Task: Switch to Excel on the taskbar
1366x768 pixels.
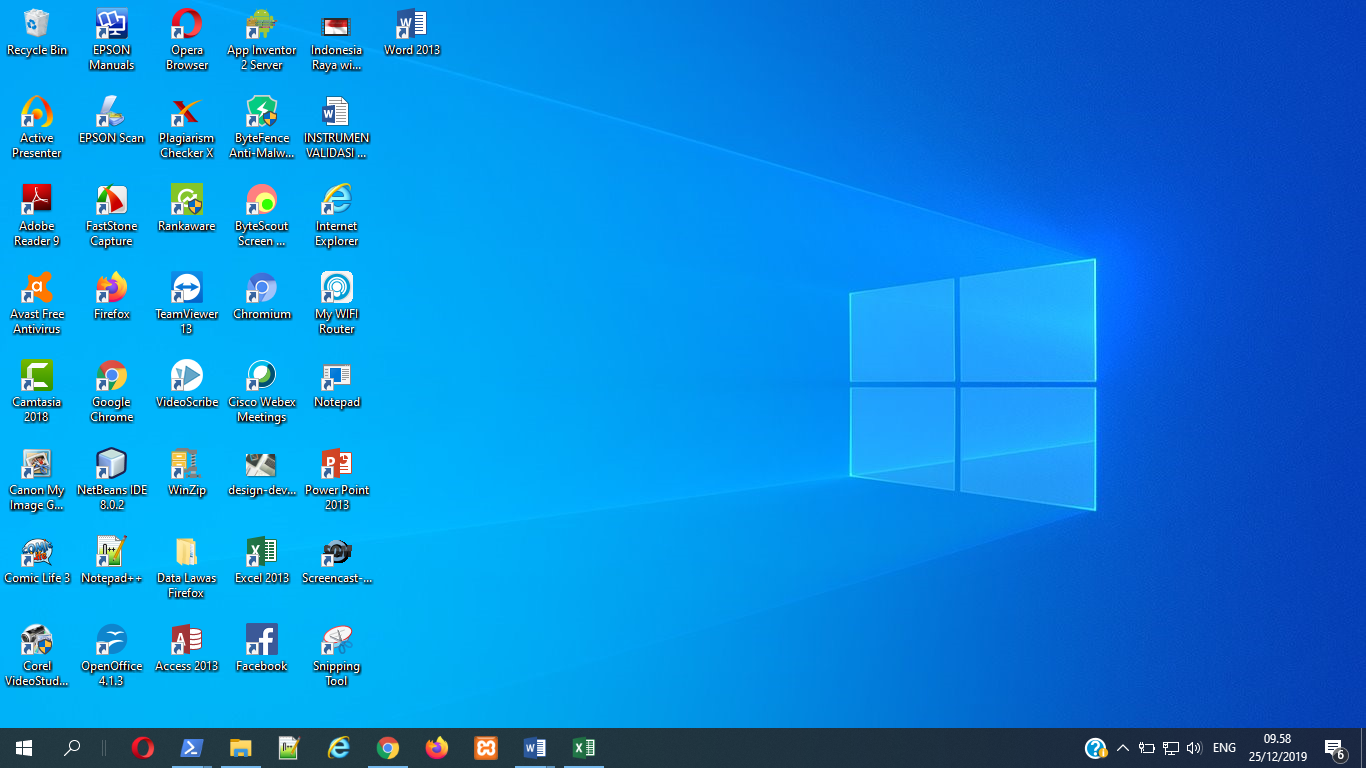Action: click(x=584, y=748)
